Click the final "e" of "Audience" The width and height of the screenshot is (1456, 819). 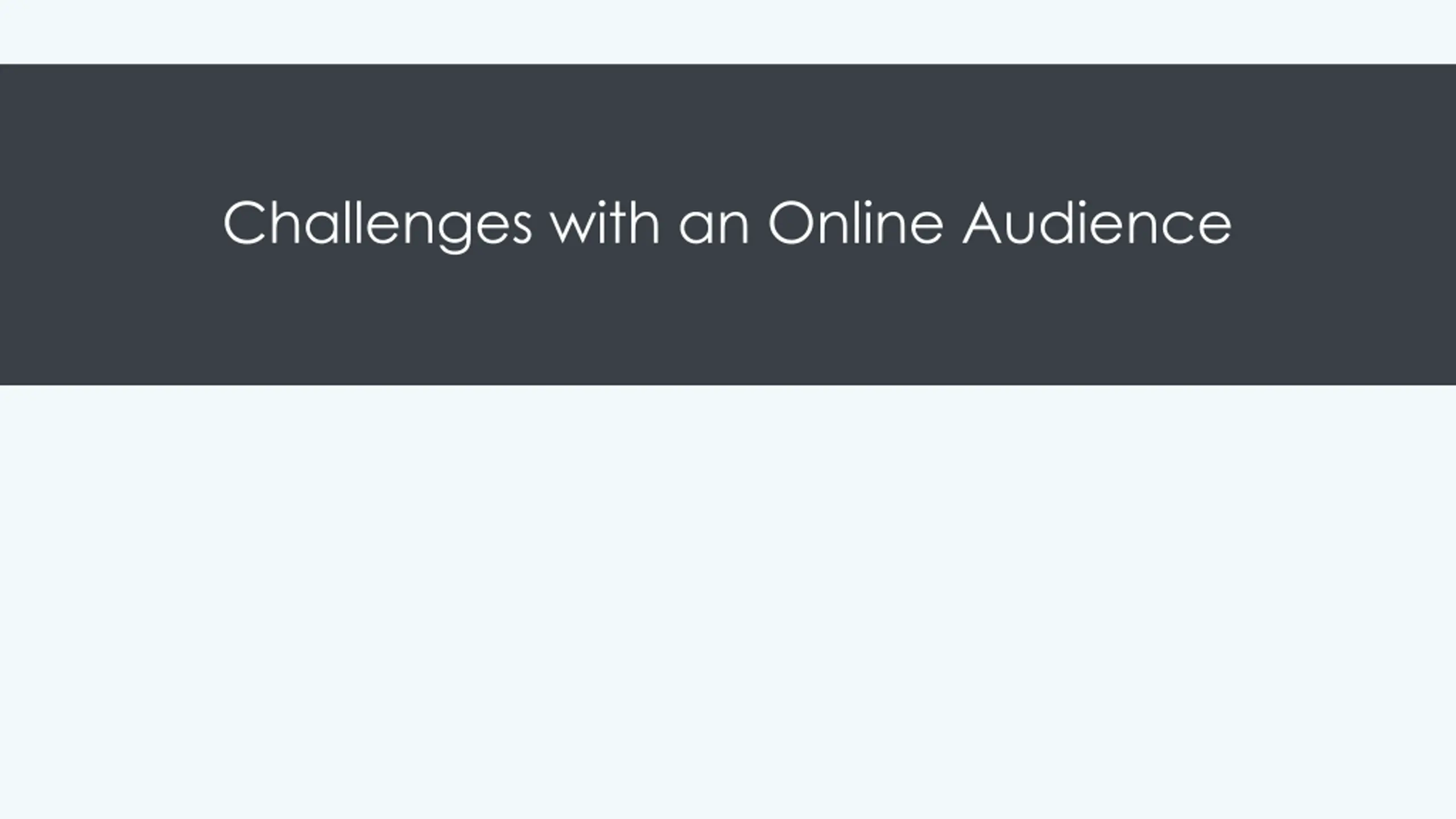coord(1214,229)
